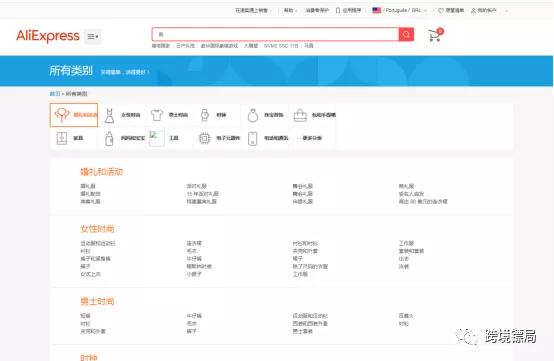Click the 所有类别 banner title
Image resolution: width=554 pixels, height=361 pixels.
click(71, 71)
